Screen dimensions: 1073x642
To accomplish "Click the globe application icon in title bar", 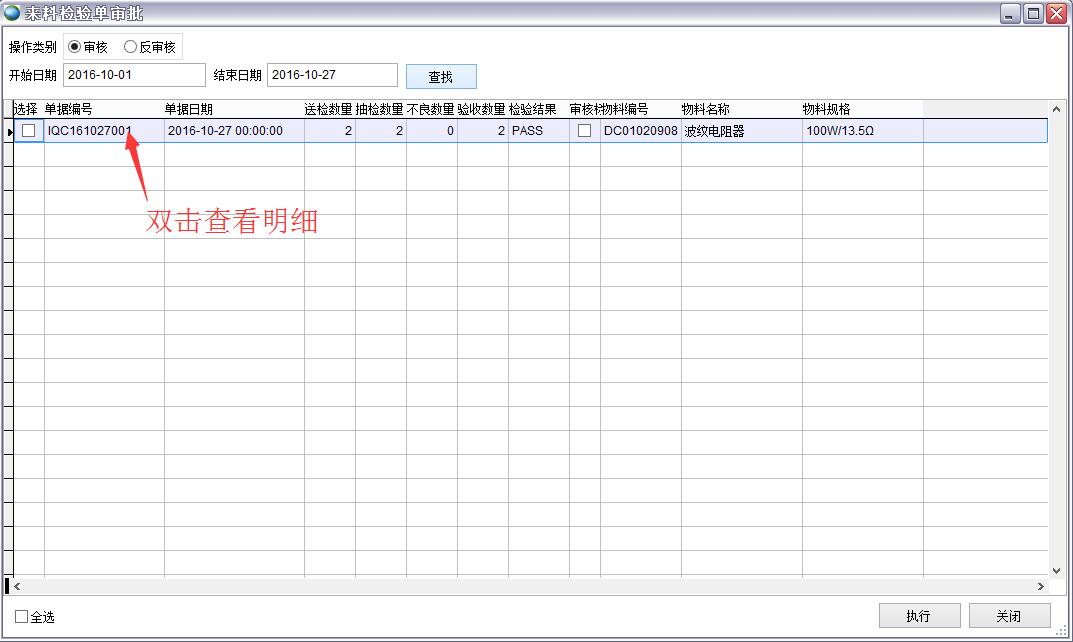I will click(12, 12).
